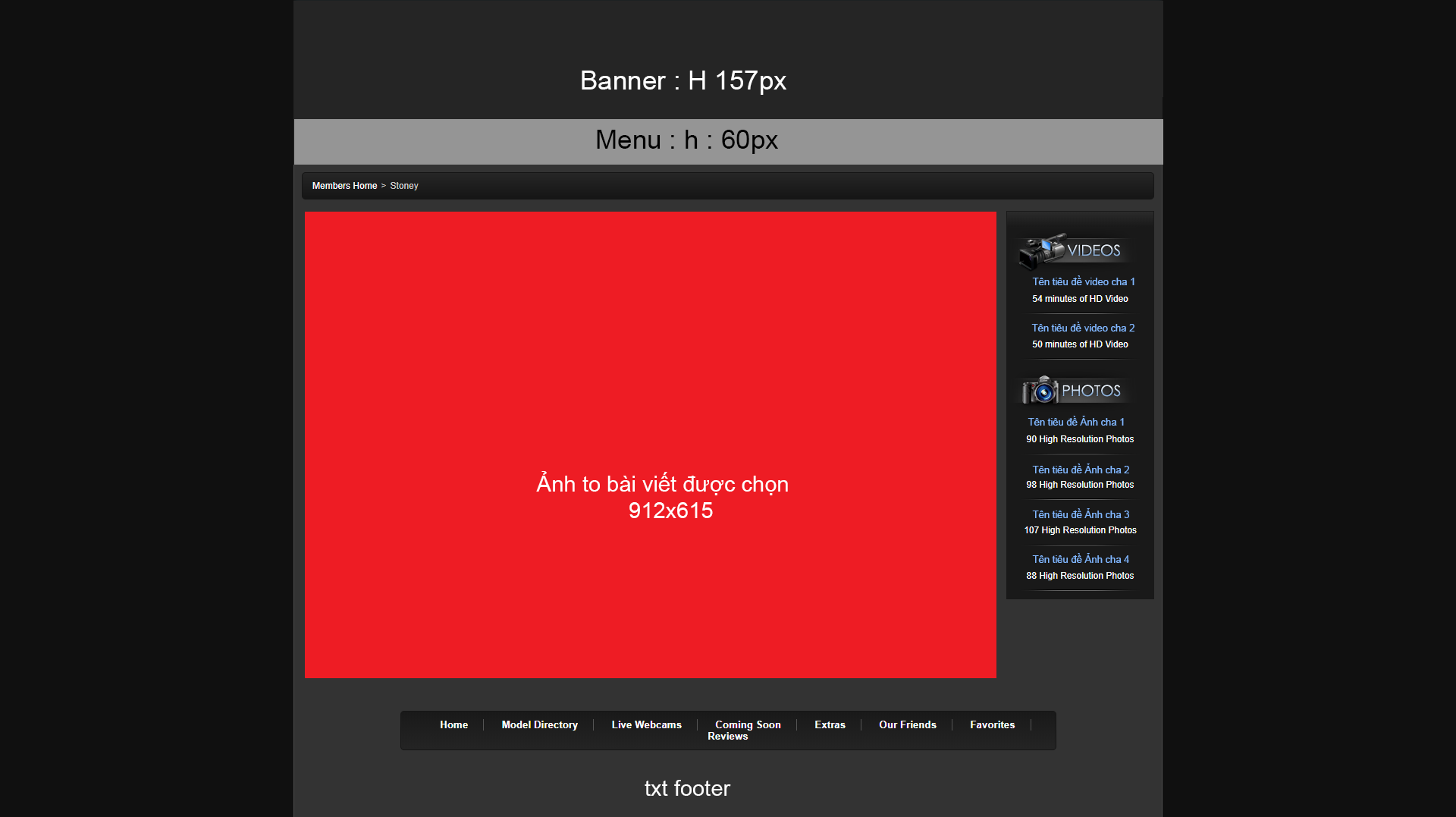This screenshot has height=817, width=1456.
Task: Click the gray Menu bar placeholder
Action: pyautogui.click(x=728, y=142)
